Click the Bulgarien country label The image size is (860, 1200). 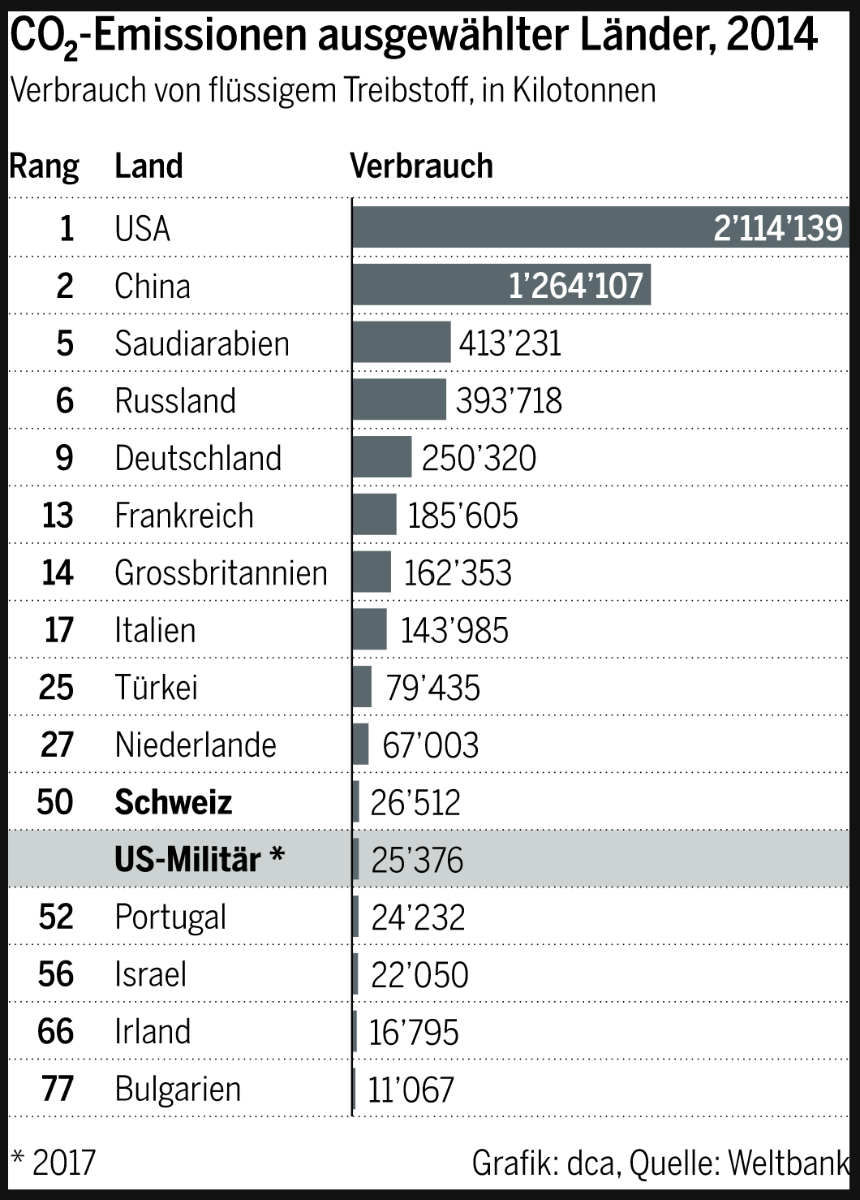point(178,1088)
